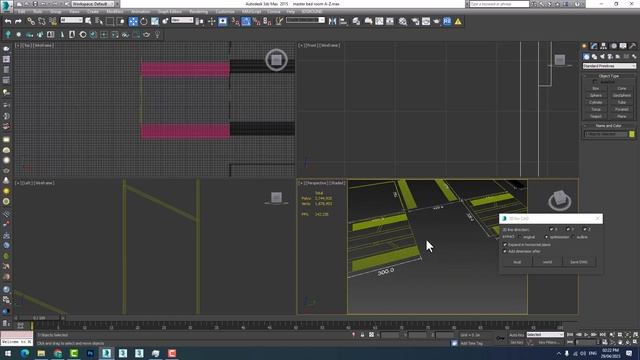The width and height of the screenshot is (640, 360).
Task: Toggle the Z direction checkbox
Action: (584, 229)
